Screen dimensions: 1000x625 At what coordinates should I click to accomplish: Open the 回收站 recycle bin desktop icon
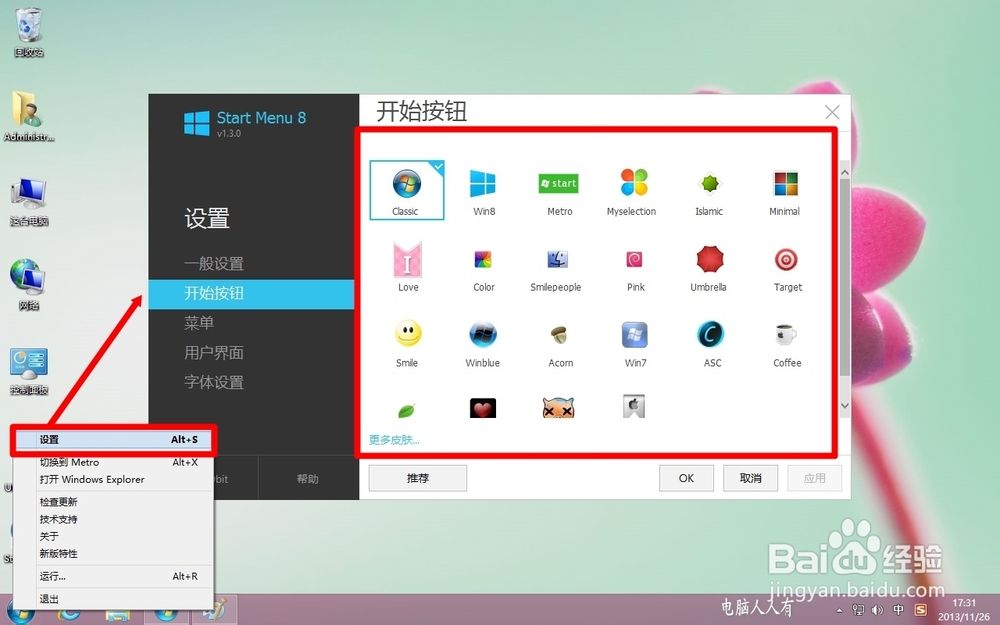pyautogui.click(x=29, y=33)
